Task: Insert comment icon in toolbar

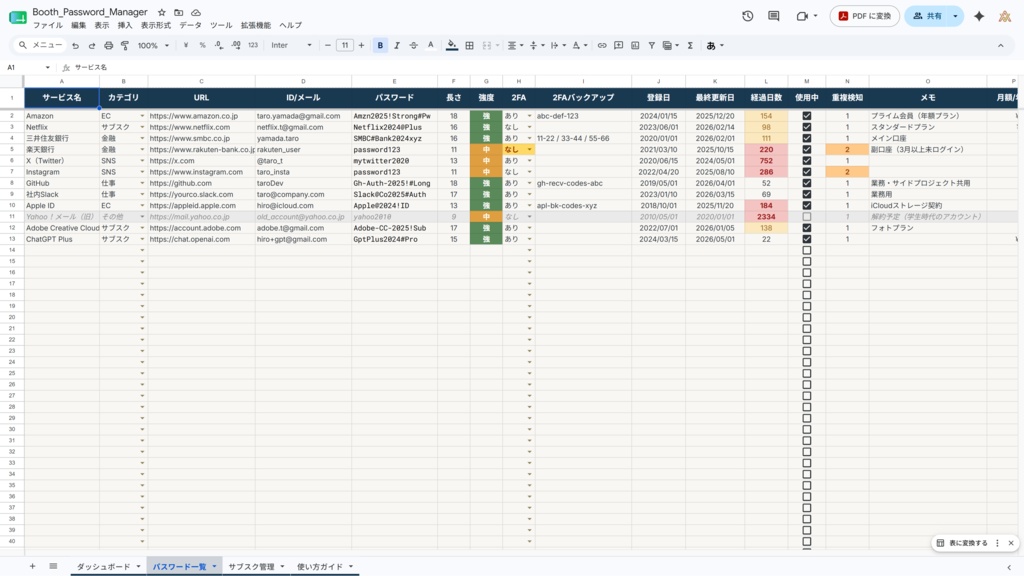Action: 618,46
